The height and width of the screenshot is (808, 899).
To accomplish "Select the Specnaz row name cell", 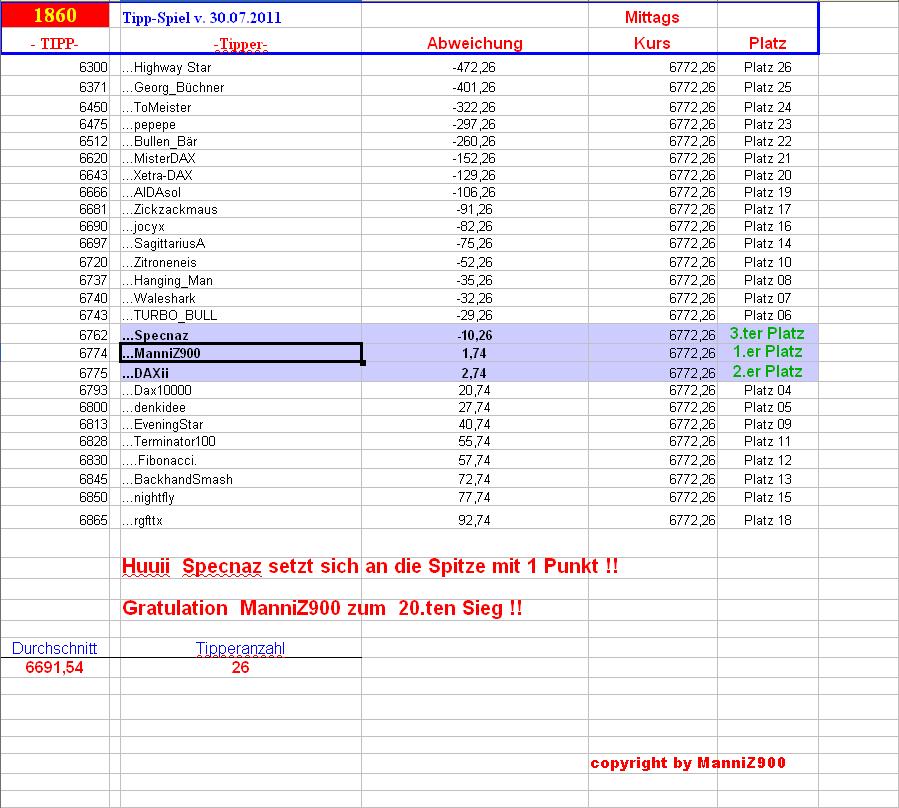I will (x=241, y=335).
